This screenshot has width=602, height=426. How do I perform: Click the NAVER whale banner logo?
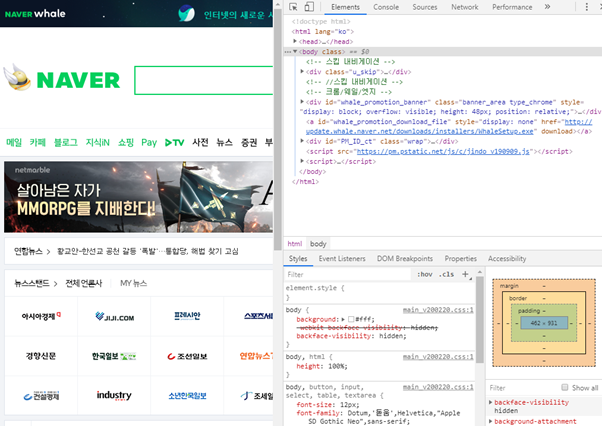pyautogui.click(x=35, y=14)
